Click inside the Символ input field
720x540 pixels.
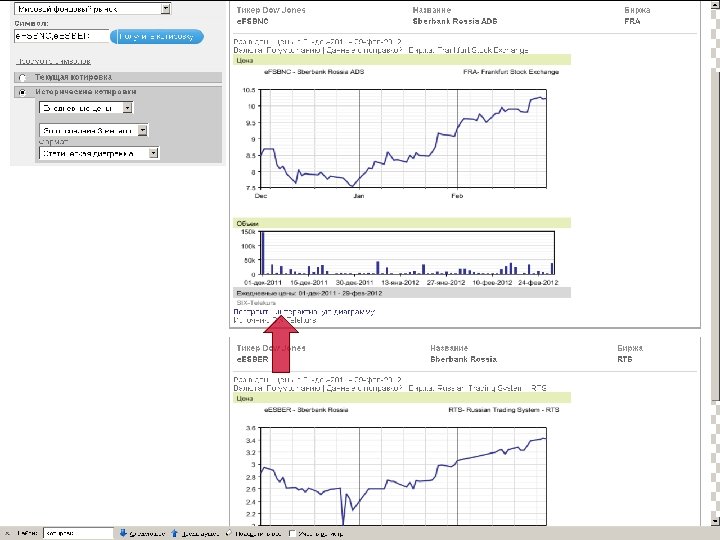click(62, 36)
